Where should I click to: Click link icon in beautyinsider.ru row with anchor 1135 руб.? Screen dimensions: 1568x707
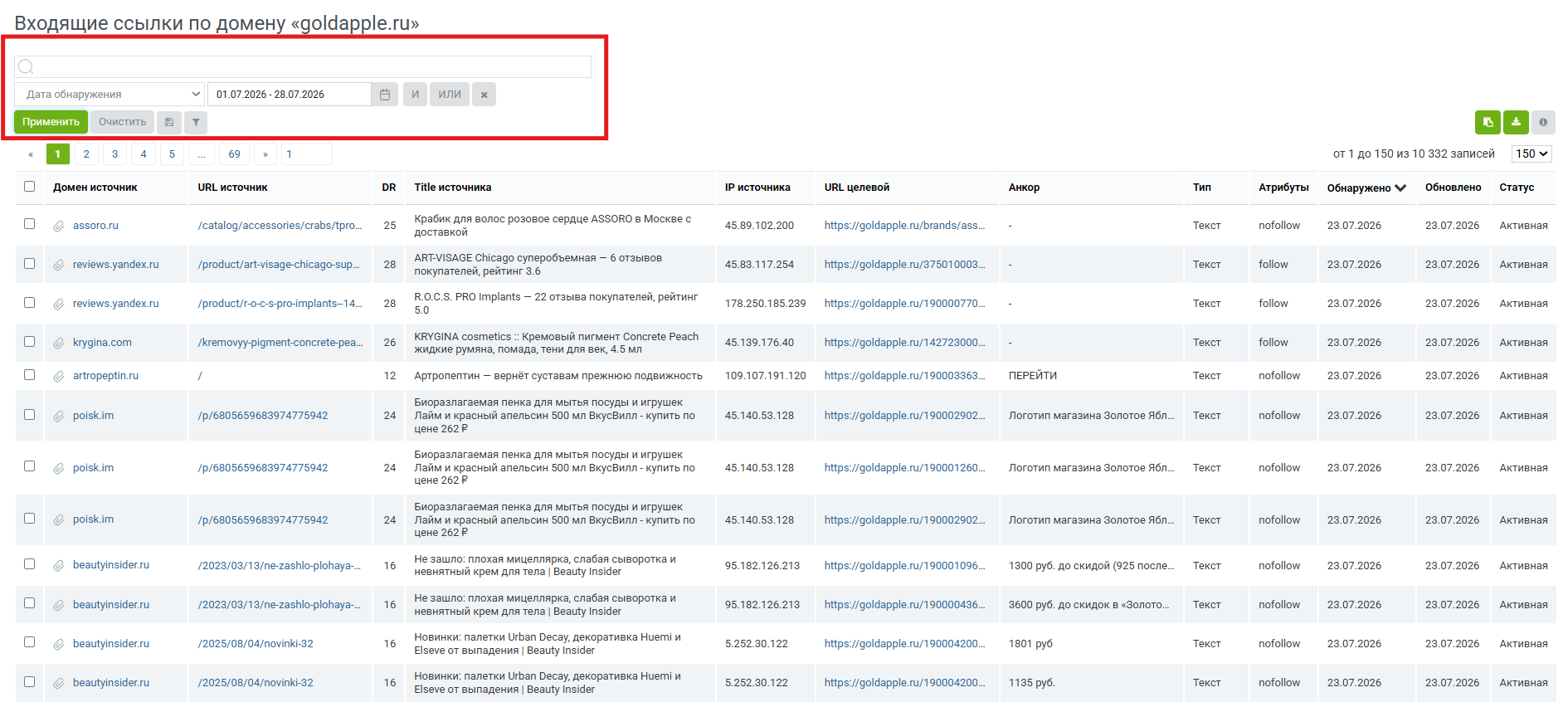coord(59,683)
